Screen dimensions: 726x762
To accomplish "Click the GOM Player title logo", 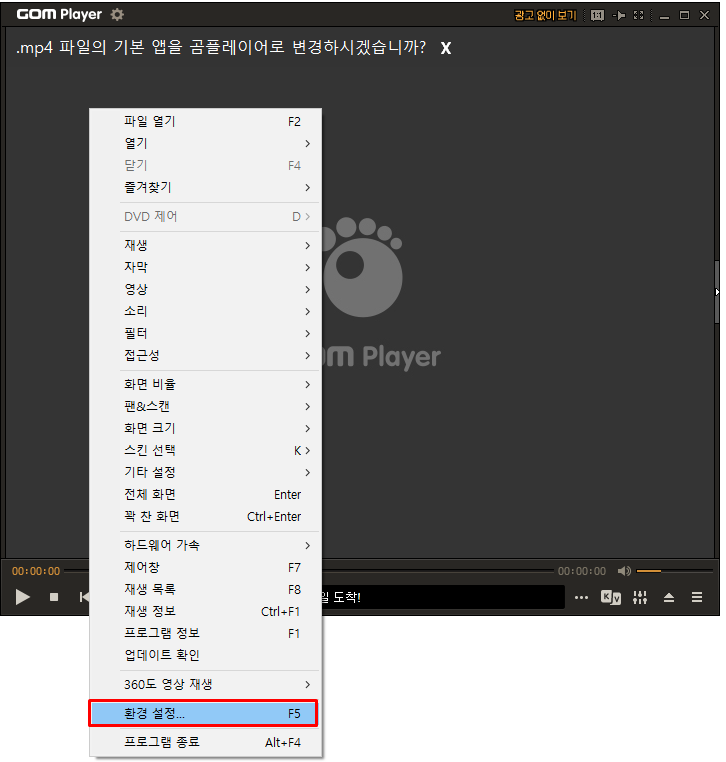I will [x=59, y=15].
